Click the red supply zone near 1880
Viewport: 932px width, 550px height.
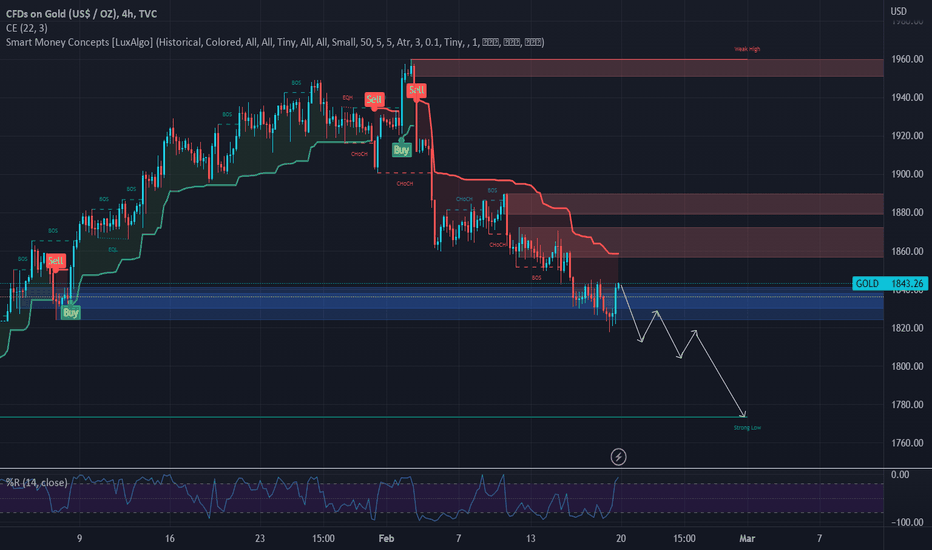click(x=694, y=204)
